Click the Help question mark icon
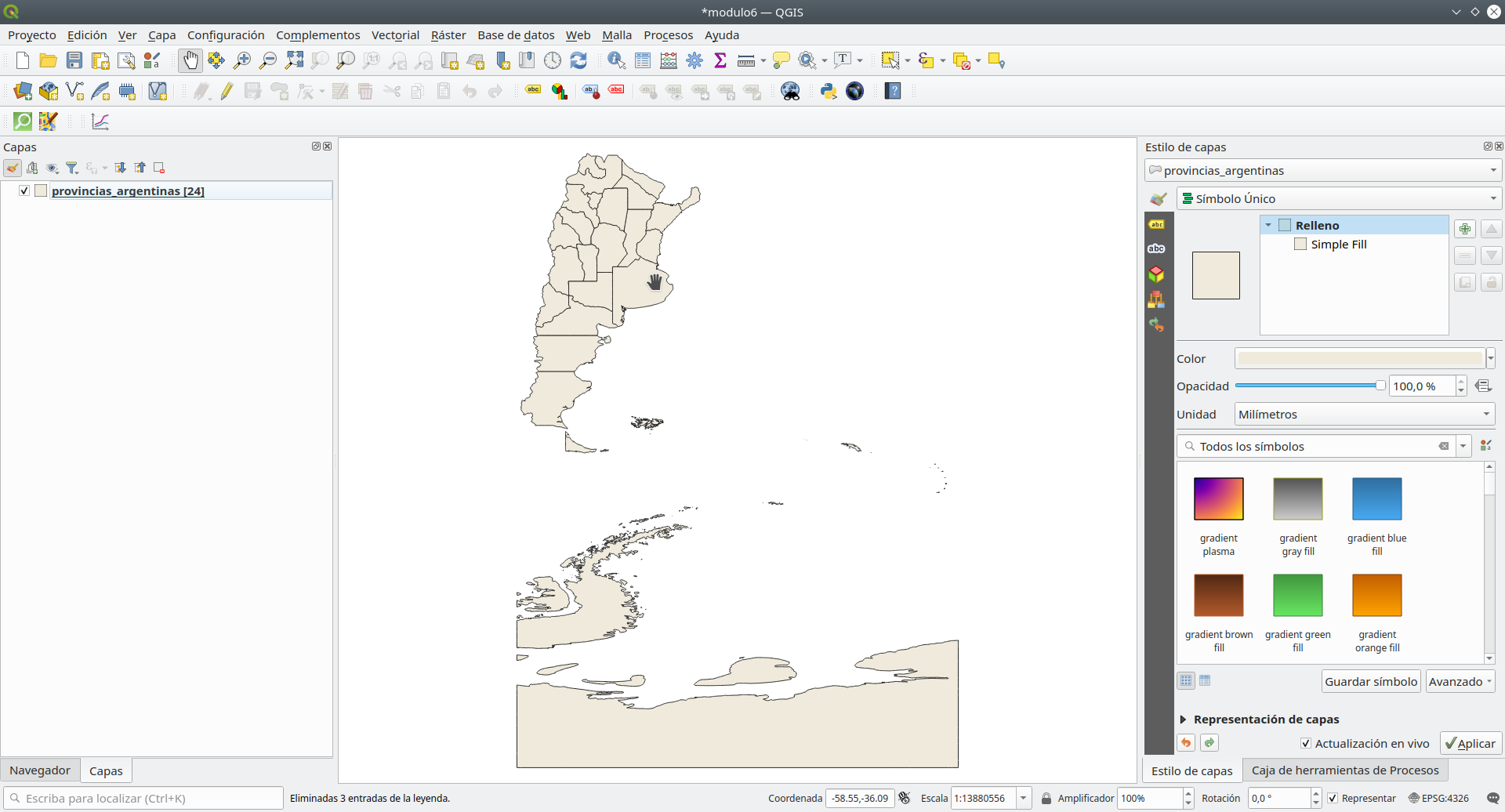 pyautogui.click(x=893, y=91)
